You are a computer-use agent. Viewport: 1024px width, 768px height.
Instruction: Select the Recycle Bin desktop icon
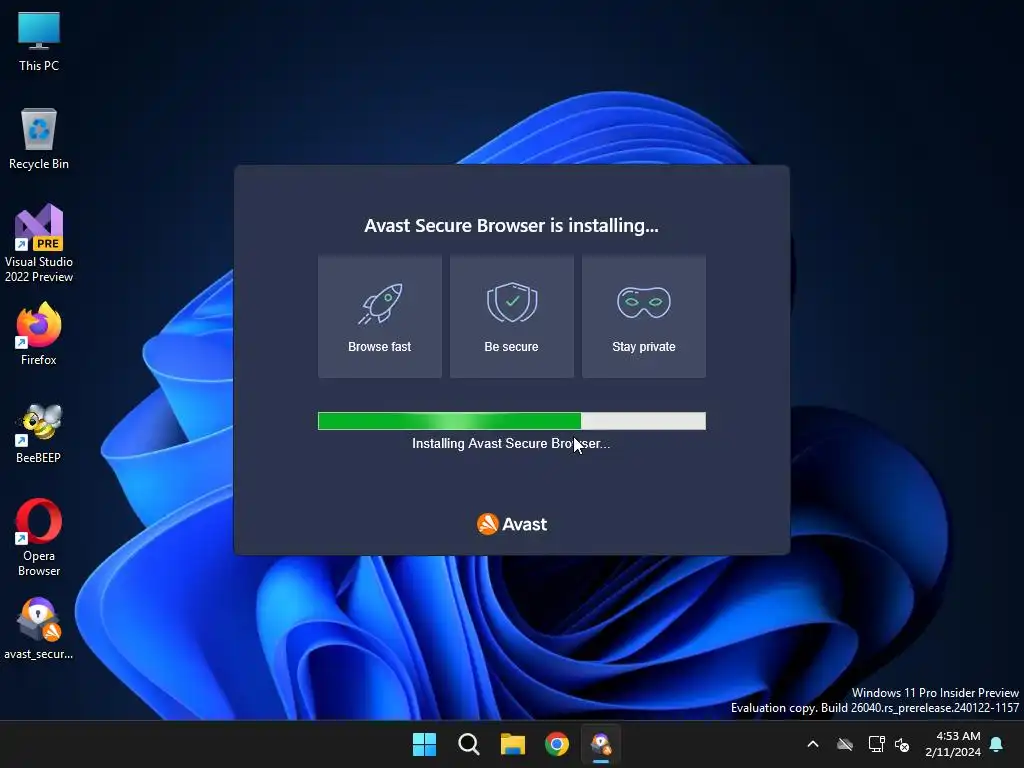(x=39, y=138)
